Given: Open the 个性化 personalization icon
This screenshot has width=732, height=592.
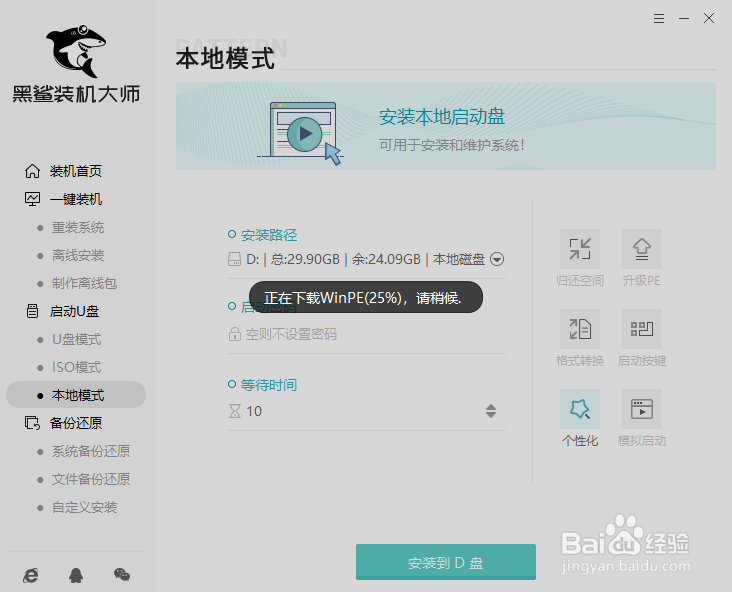Looking at the screenshot, I should (580, 409).
